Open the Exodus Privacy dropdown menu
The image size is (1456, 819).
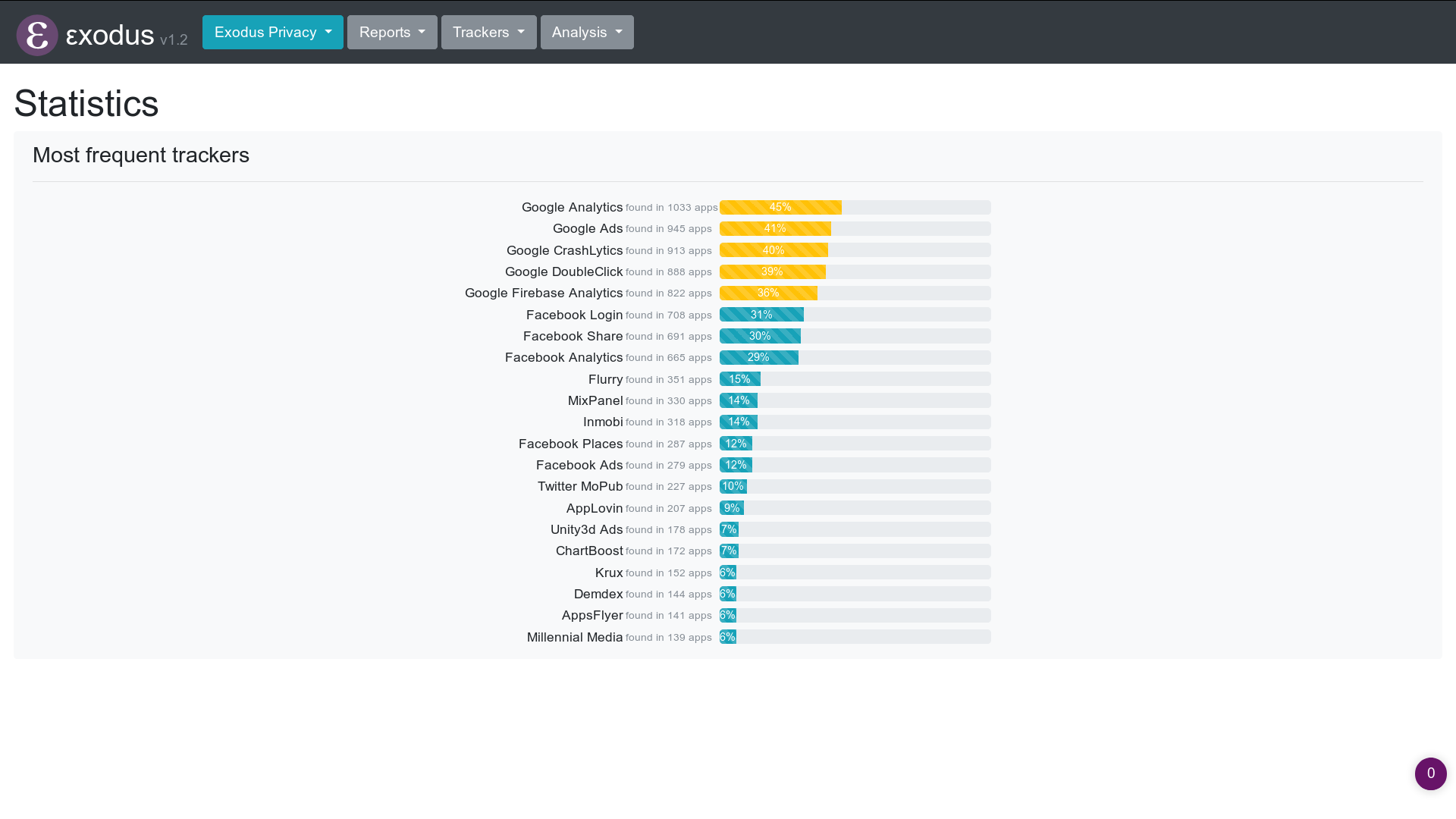[x=273, y=33]
